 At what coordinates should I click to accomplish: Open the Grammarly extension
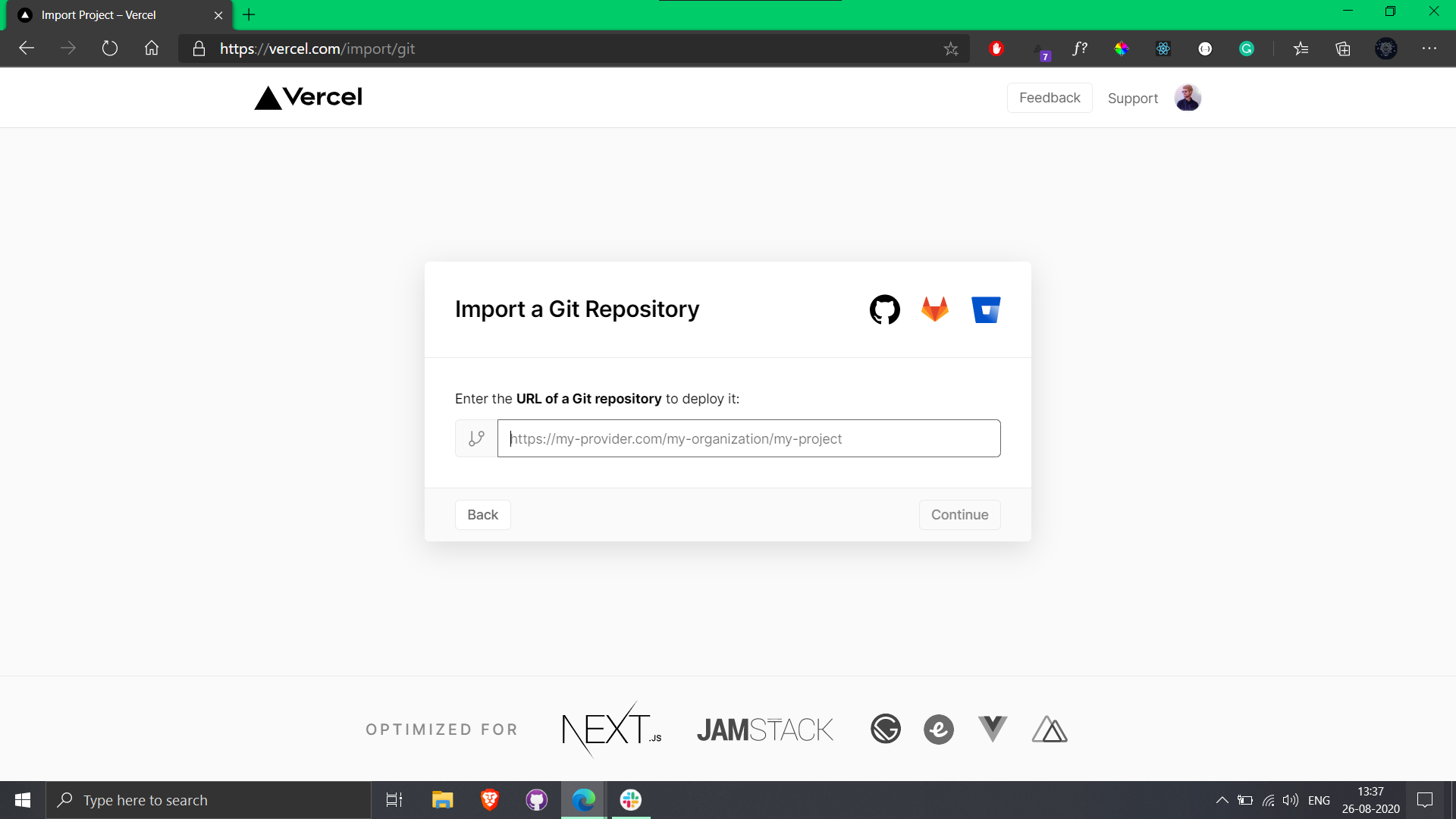[x=1247, y=49]
